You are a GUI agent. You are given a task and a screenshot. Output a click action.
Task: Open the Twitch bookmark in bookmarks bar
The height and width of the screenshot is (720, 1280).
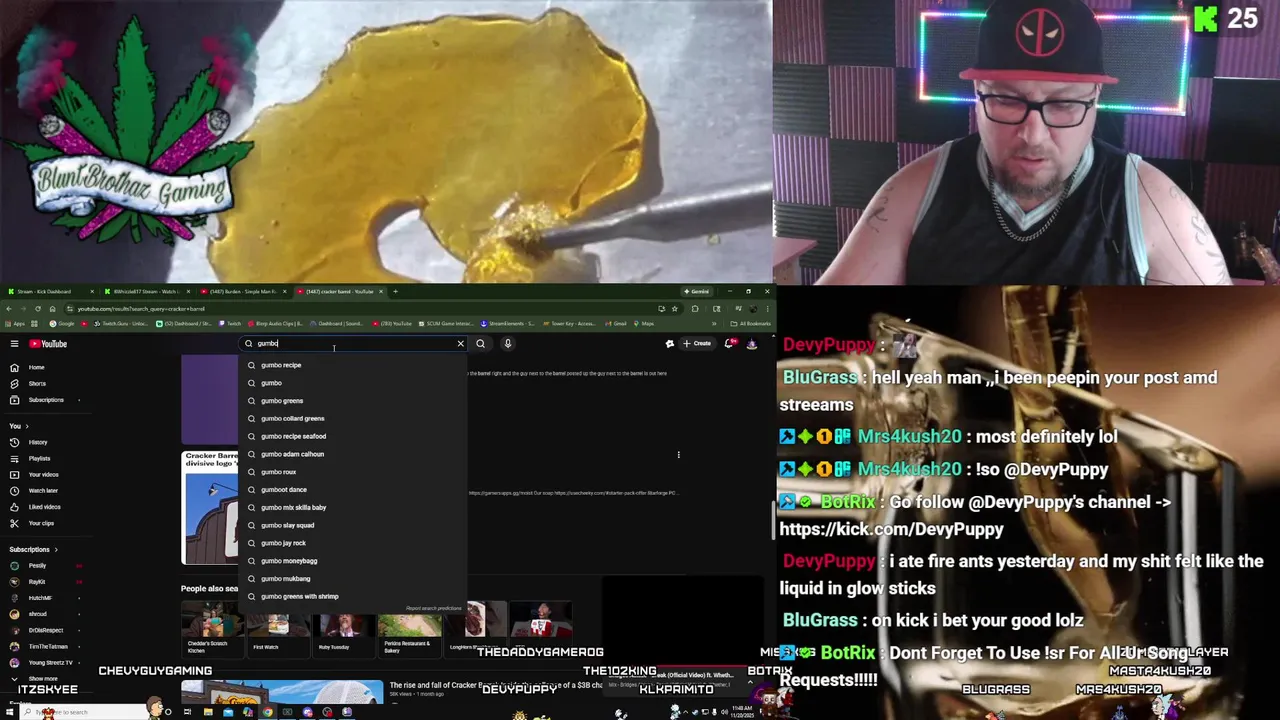click(231, 324)
